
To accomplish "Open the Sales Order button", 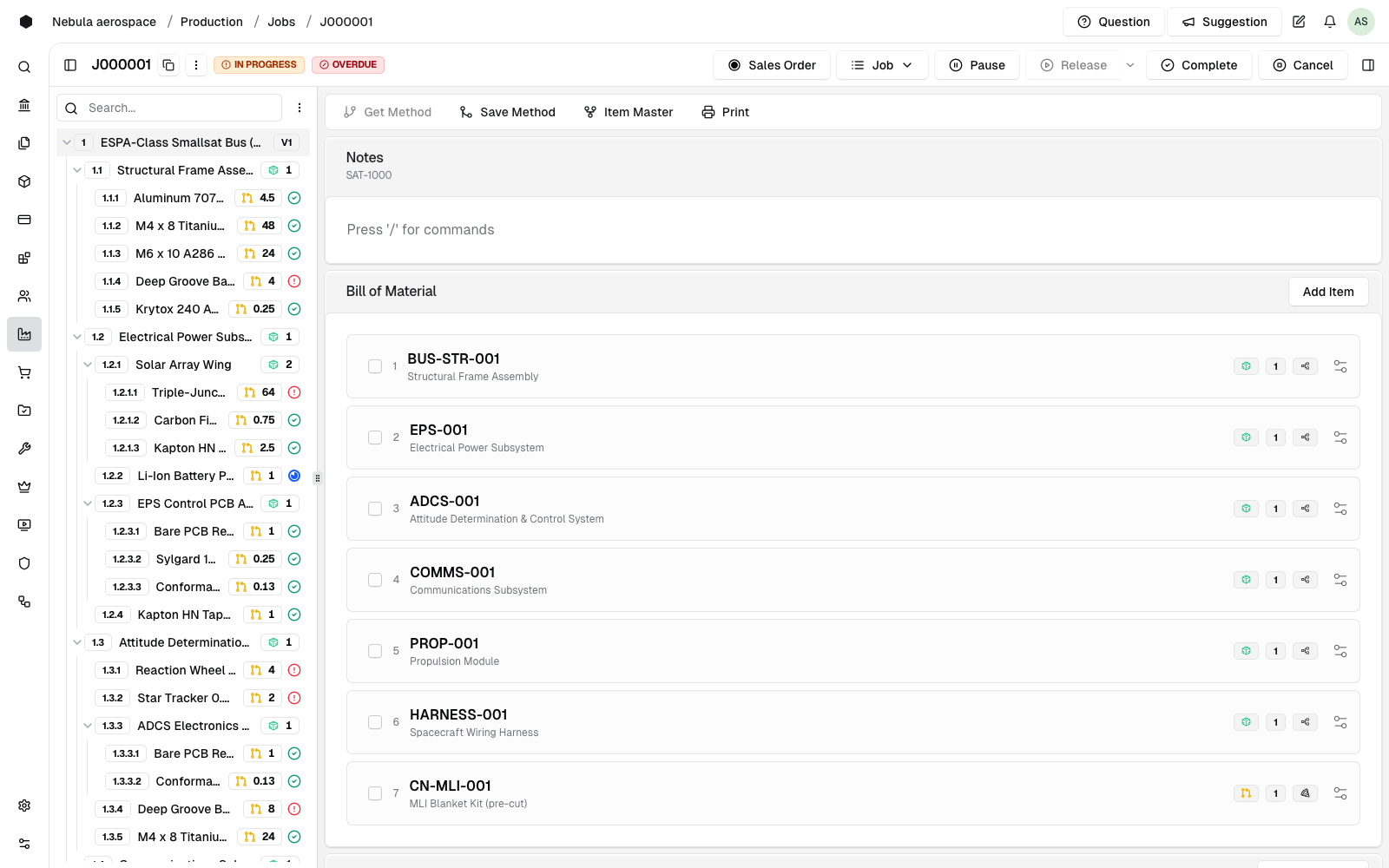I will point(772,65).
